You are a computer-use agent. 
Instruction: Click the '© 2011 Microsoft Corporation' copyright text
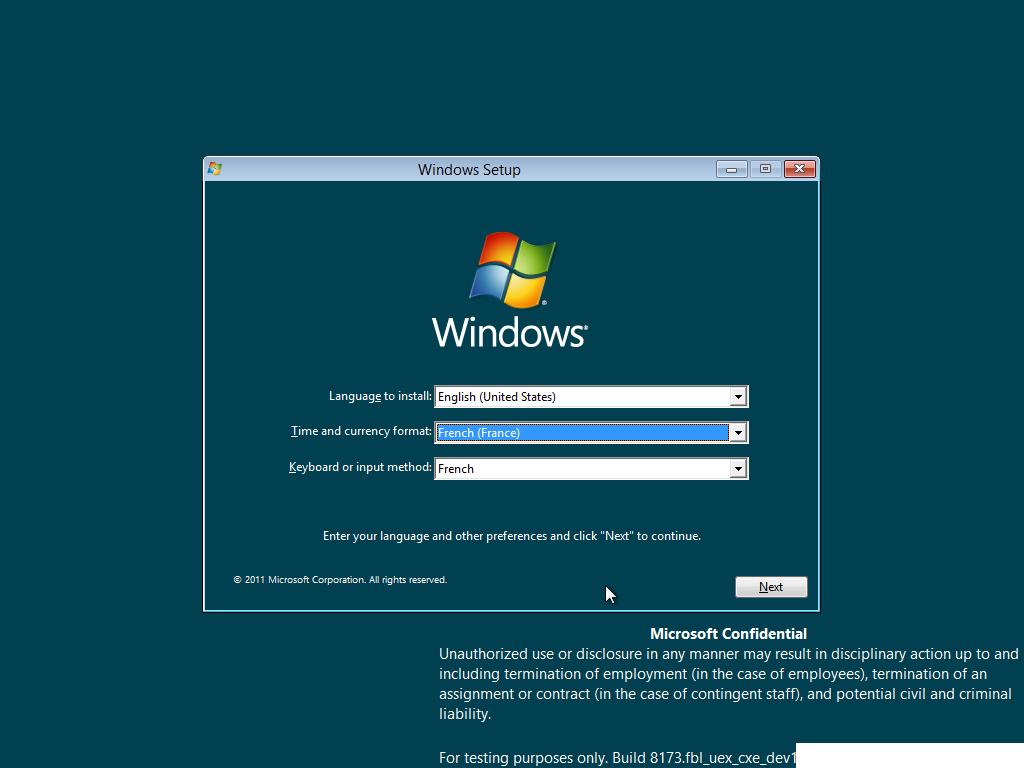pyautogui.click(x=340, y=579)
